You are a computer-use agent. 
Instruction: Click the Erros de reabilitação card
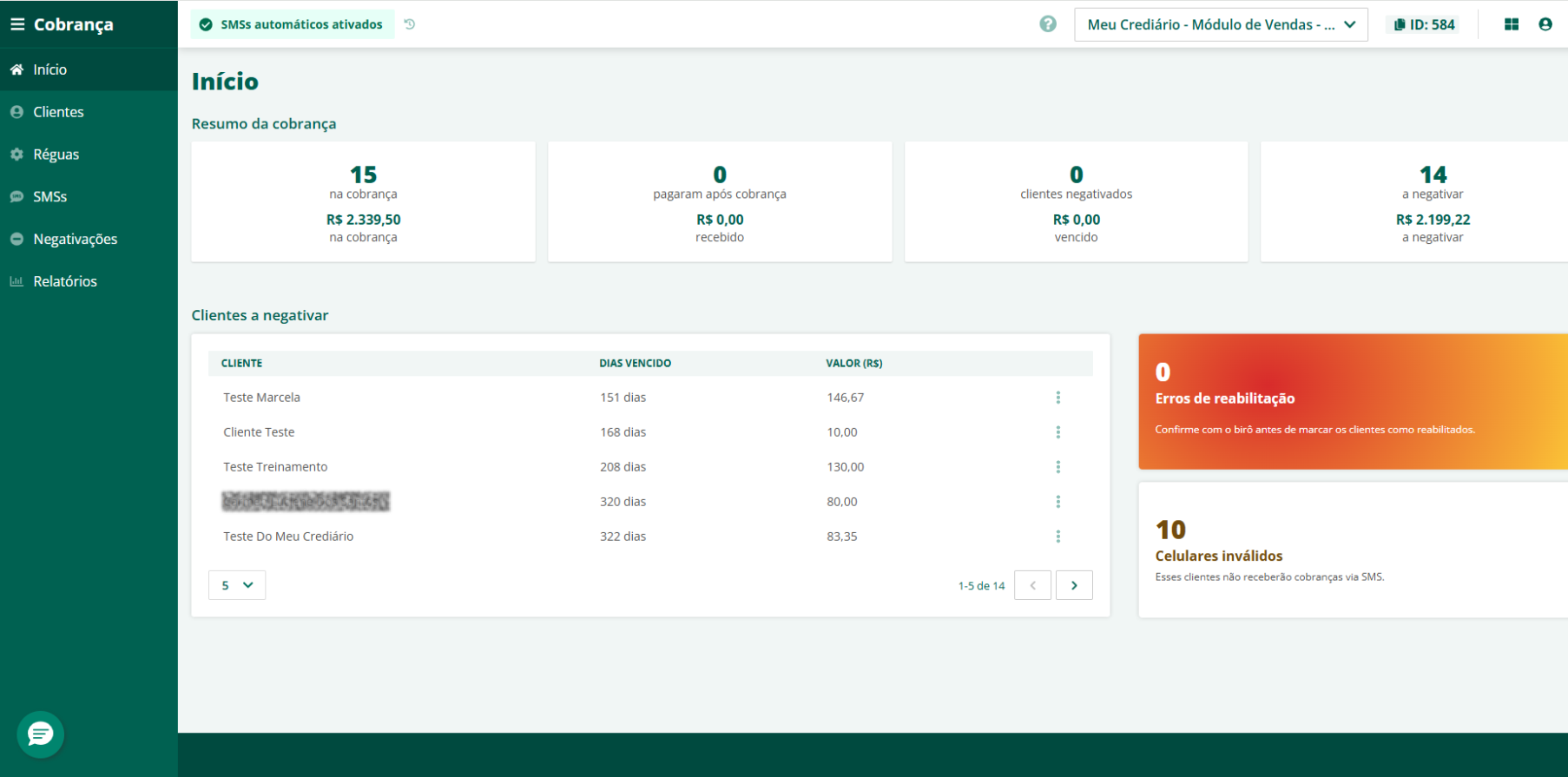(x=1353, y=401)
